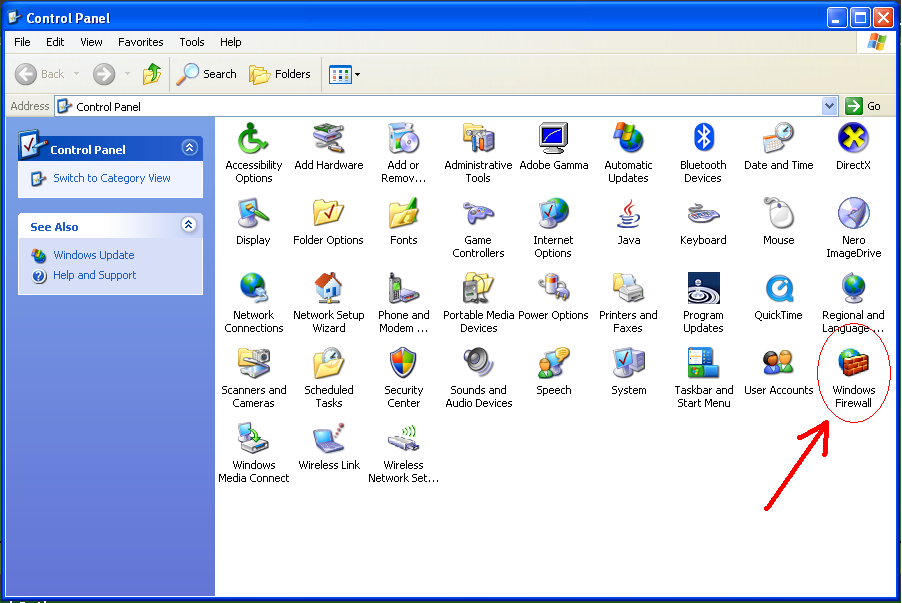Open the Views dropdown in toolbar
The width and height of the screenshot is (902, 603).
click(x=345, y=74)
